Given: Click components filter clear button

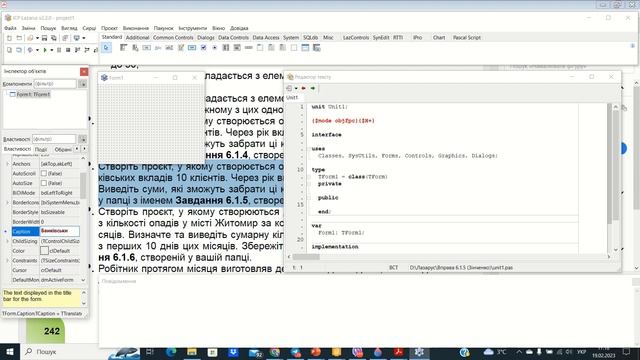Looking at the screenshot, I should [83, 84].
